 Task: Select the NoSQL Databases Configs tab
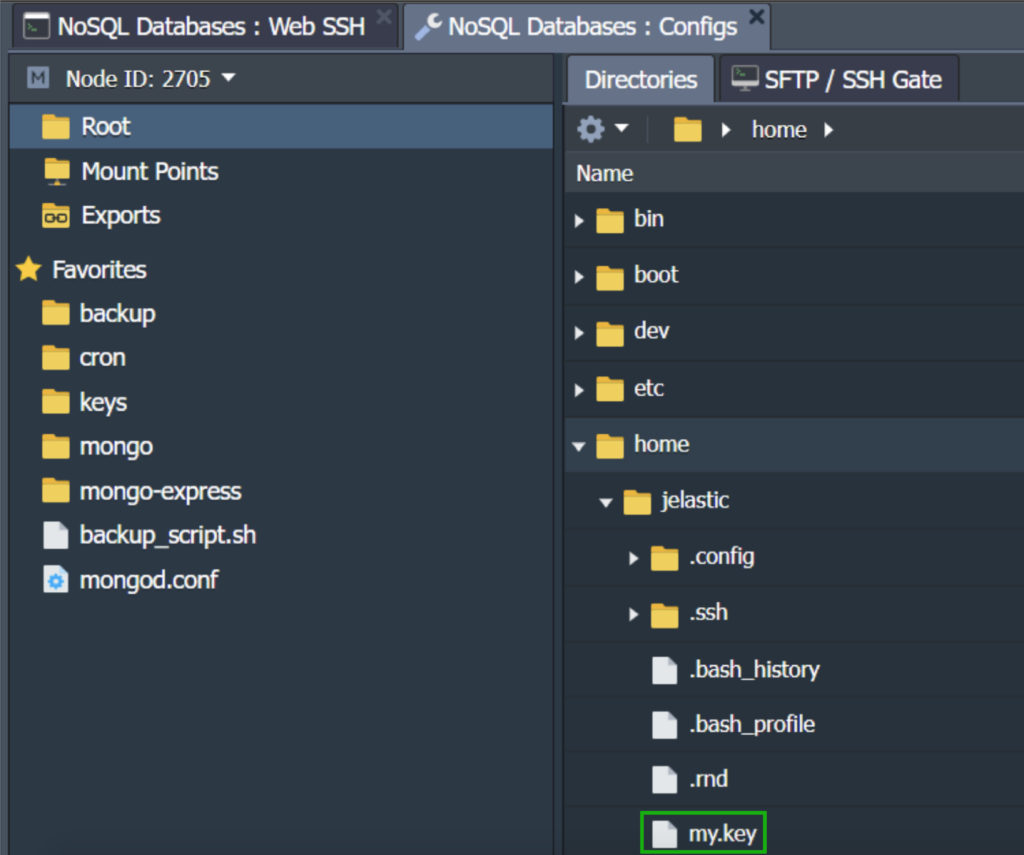click(586, 27)
